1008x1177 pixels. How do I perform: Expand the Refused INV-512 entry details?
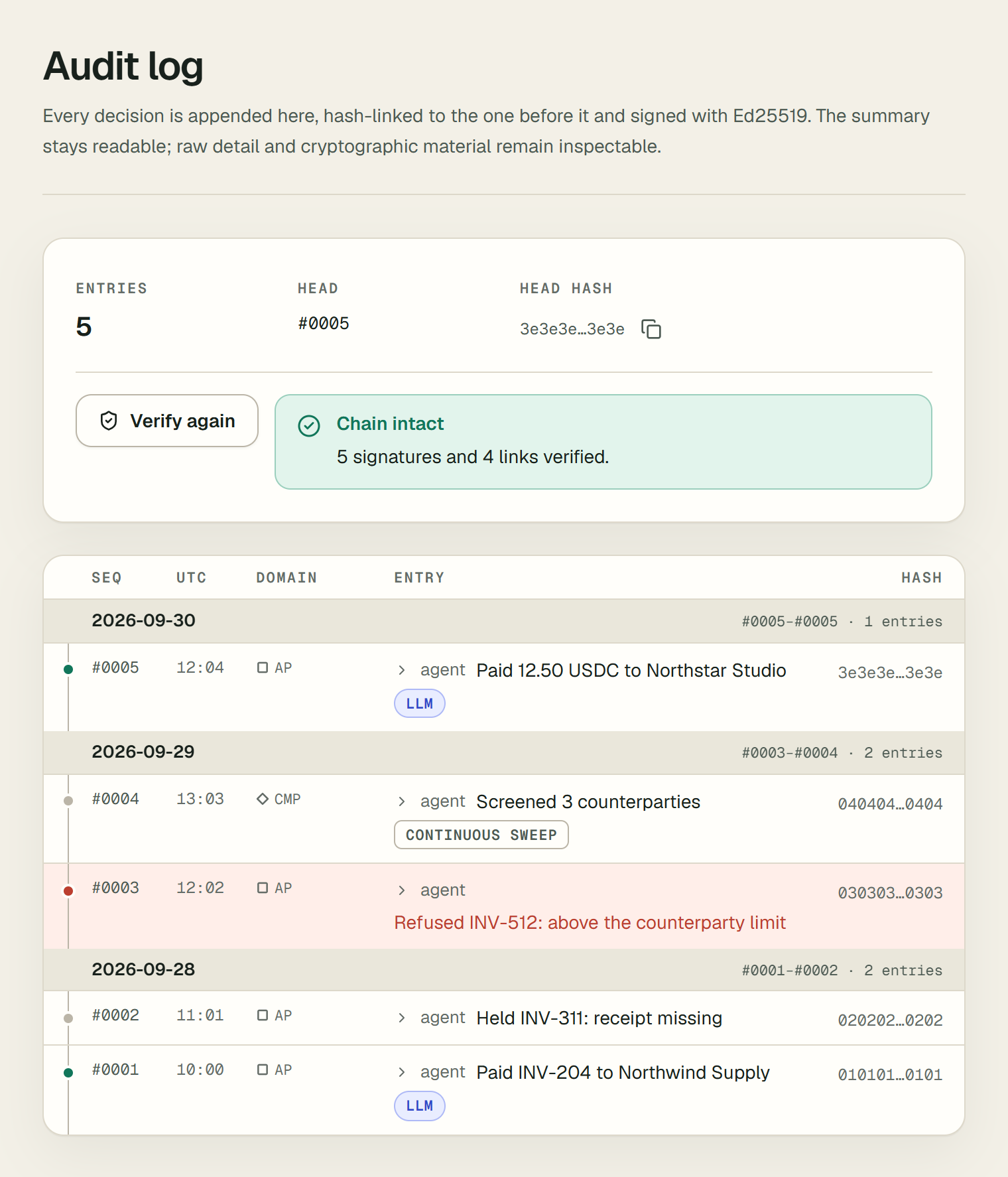[x=402, y=890]
